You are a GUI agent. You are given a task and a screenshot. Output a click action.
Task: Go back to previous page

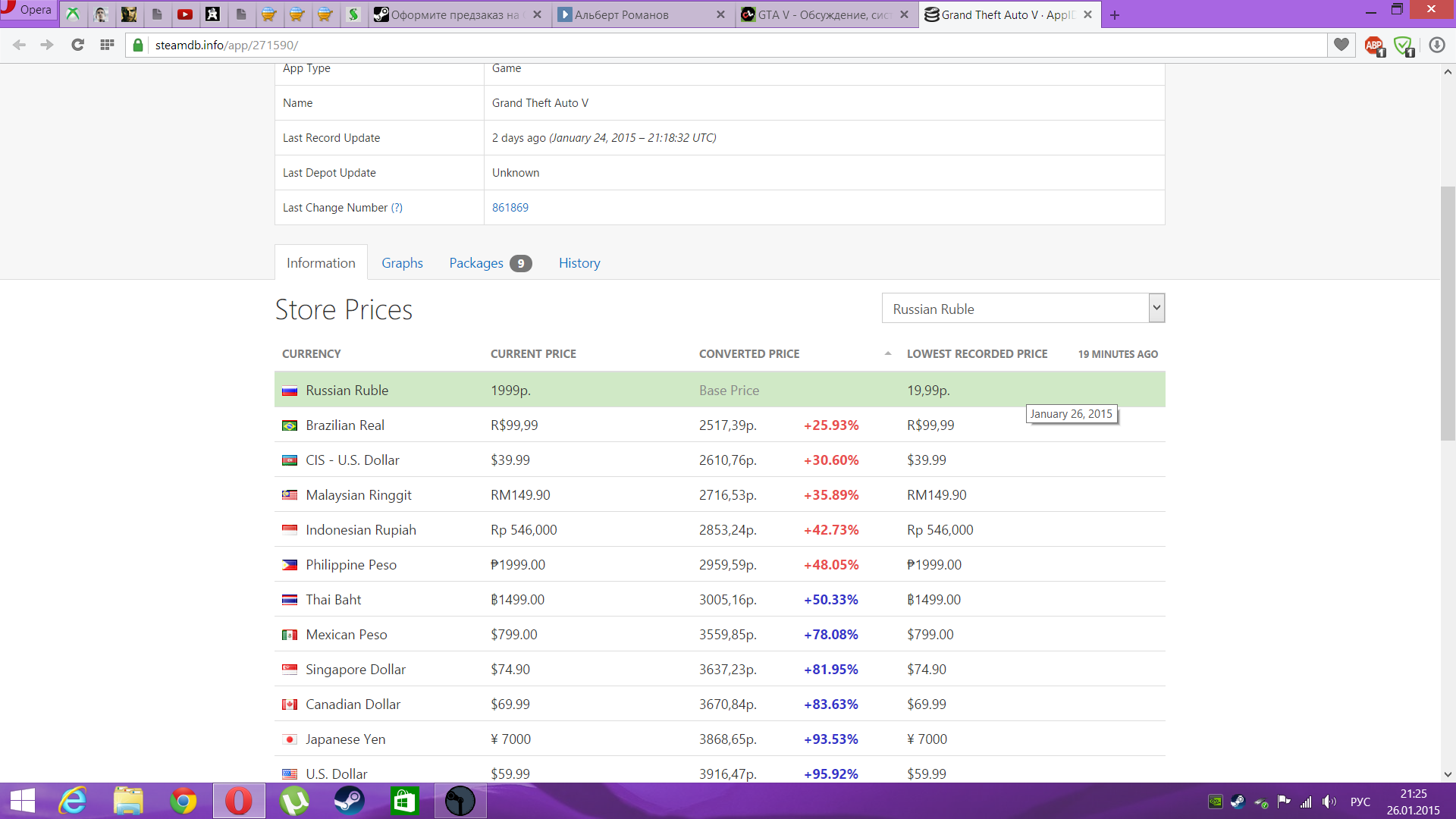pos(20,45)
